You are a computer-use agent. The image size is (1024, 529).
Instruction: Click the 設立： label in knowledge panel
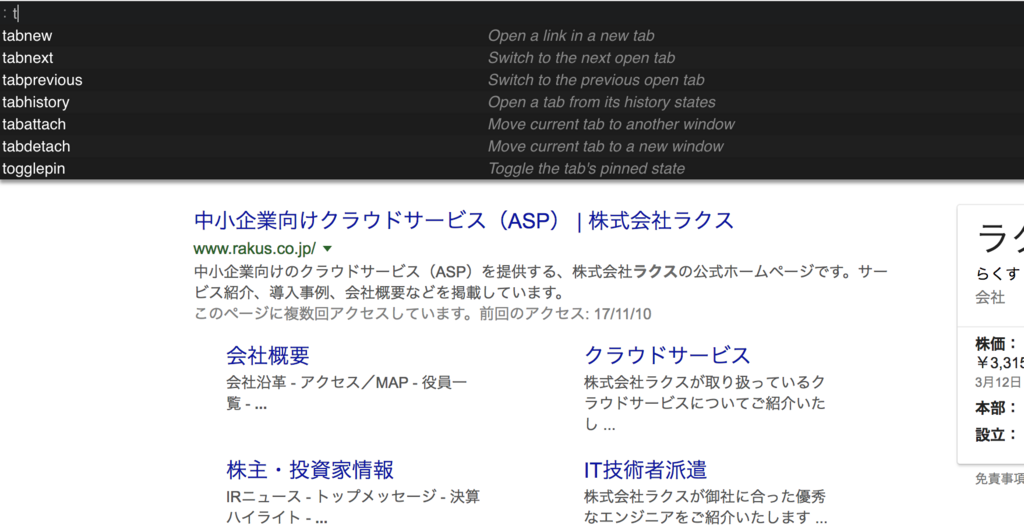pos(997,435)
